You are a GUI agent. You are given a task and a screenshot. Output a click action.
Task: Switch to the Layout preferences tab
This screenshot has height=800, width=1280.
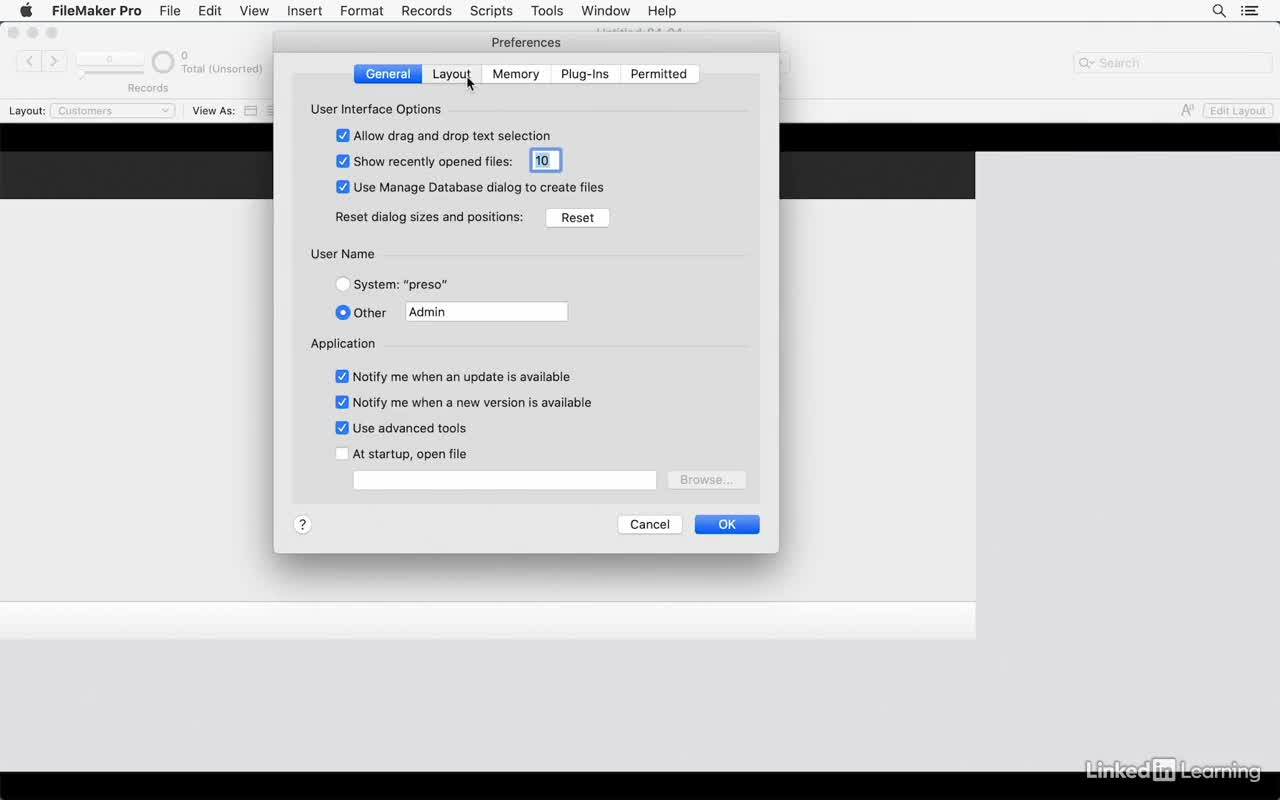[x=451, y=74]
